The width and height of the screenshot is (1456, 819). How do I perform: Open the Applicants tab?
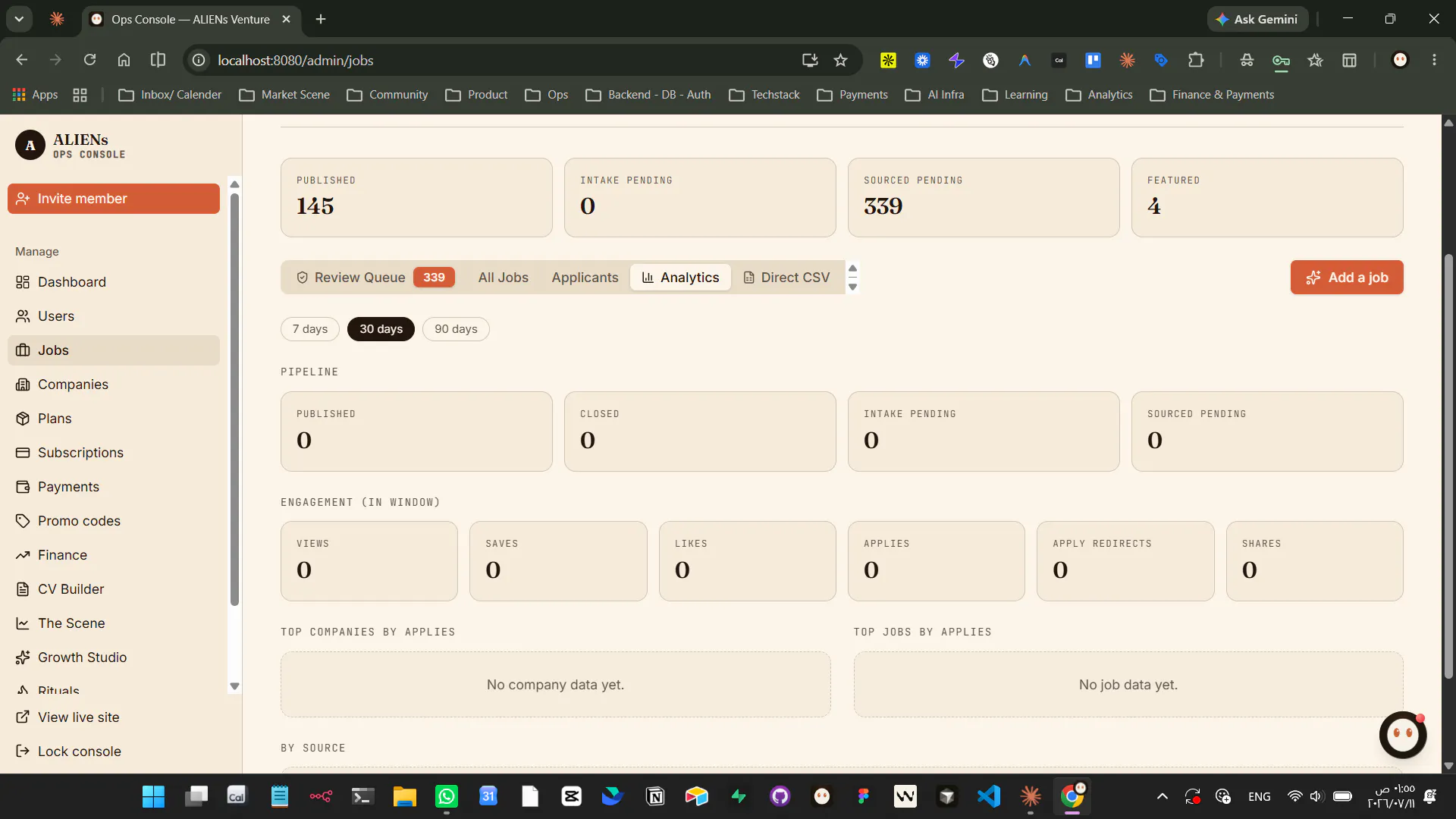click(x=585, y=278)
